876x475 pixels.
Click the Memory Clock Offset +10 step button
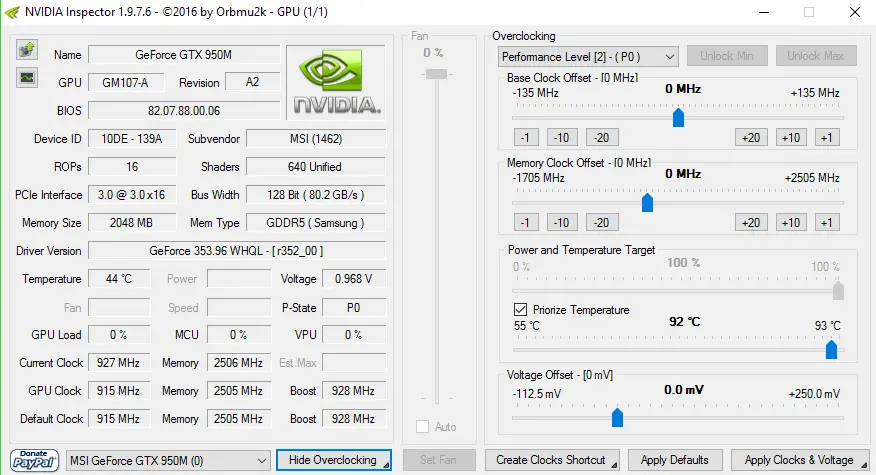pyautogui.click(x=791, y=222)
